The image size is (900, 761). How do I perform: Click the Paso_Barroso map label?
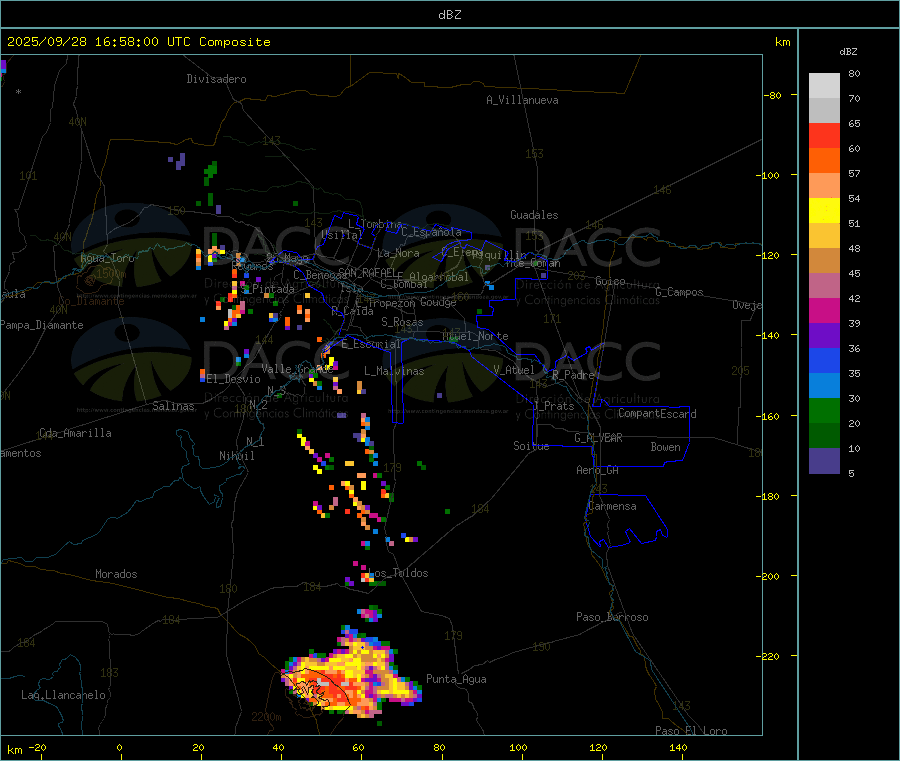click(x=612, y=617)
